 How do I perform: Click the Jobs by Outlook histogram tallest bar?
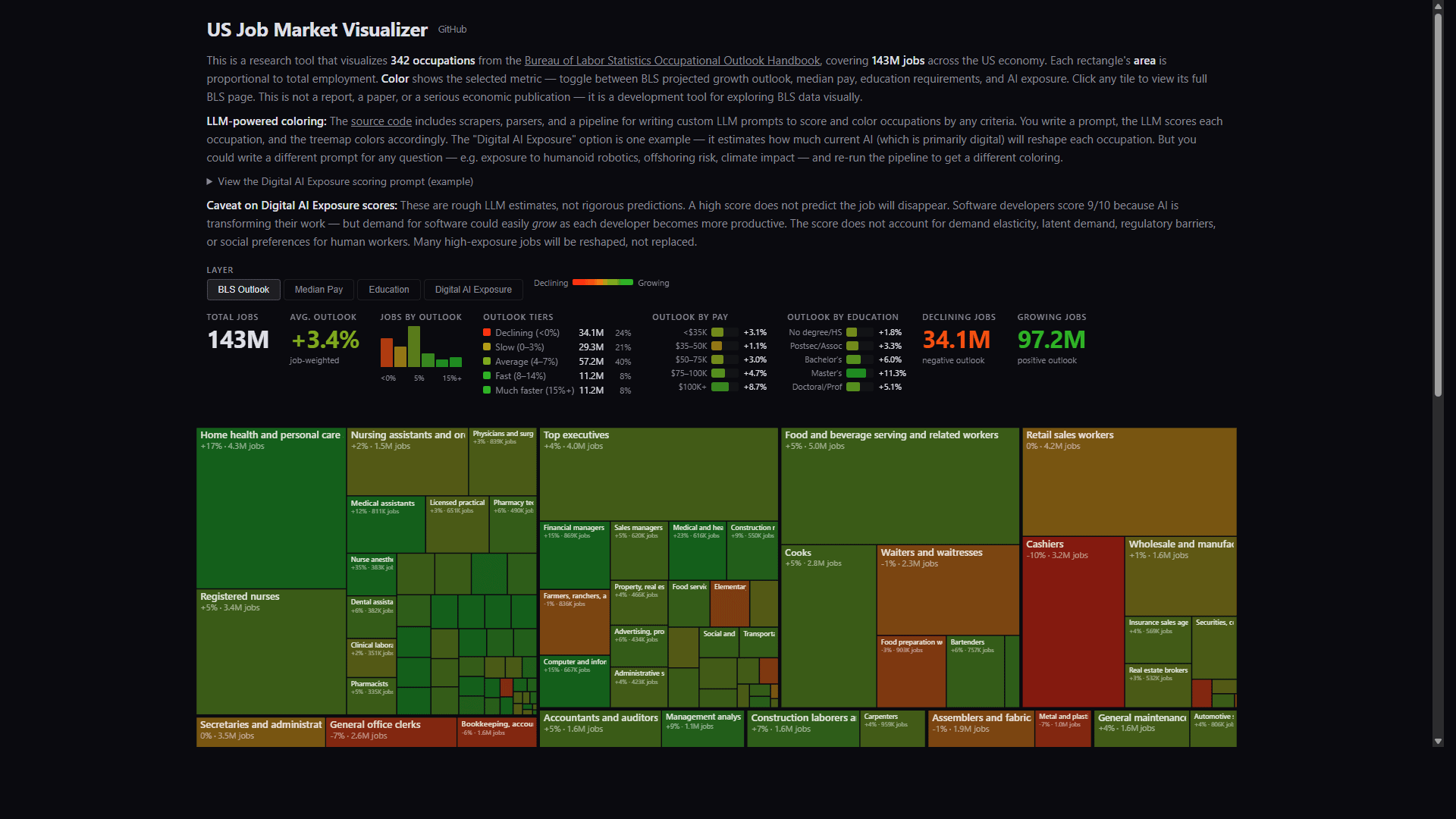(413, 347)
